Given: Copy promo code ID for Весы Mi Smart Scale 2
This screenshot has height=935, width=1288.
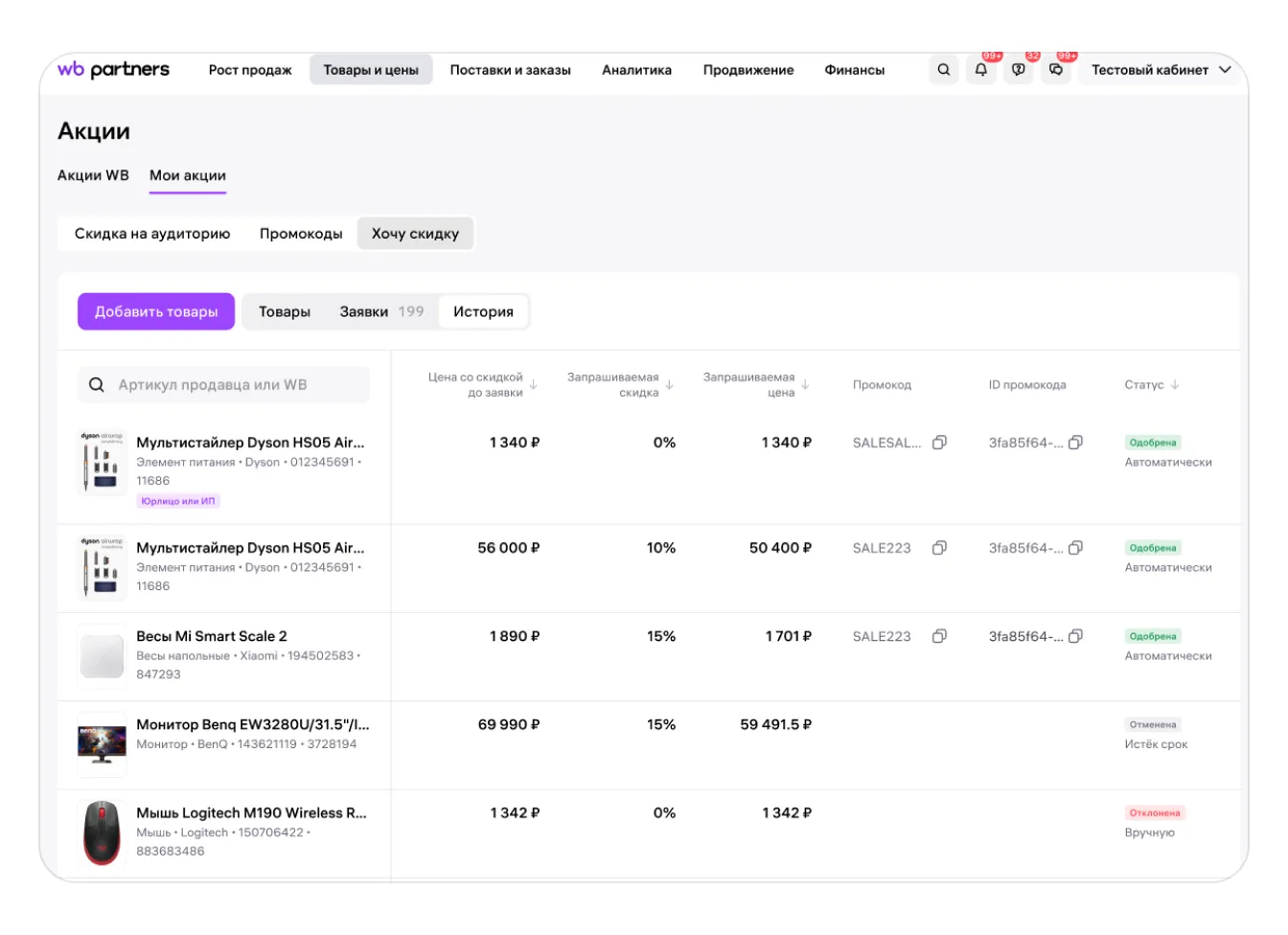Looking at the screenshot, I should click(x=1076, y=636).
